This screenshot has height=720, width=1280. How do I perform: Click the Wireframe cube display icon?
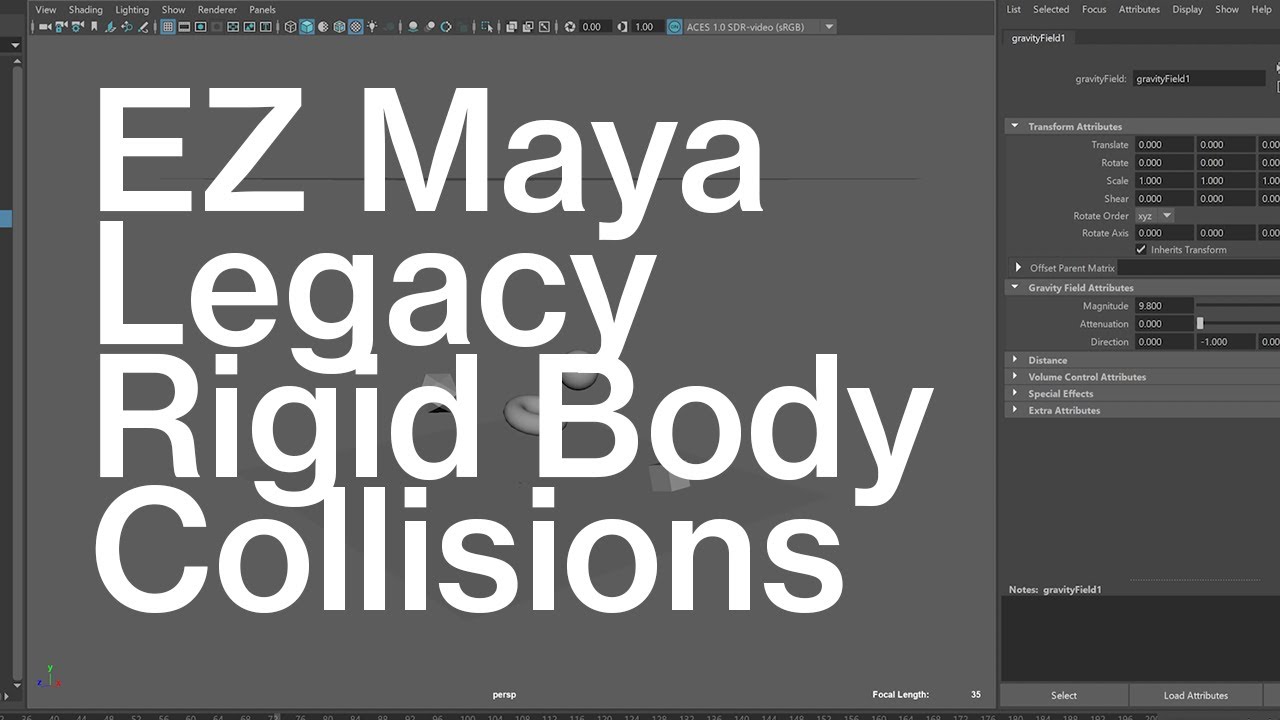[x=290, y=27]
